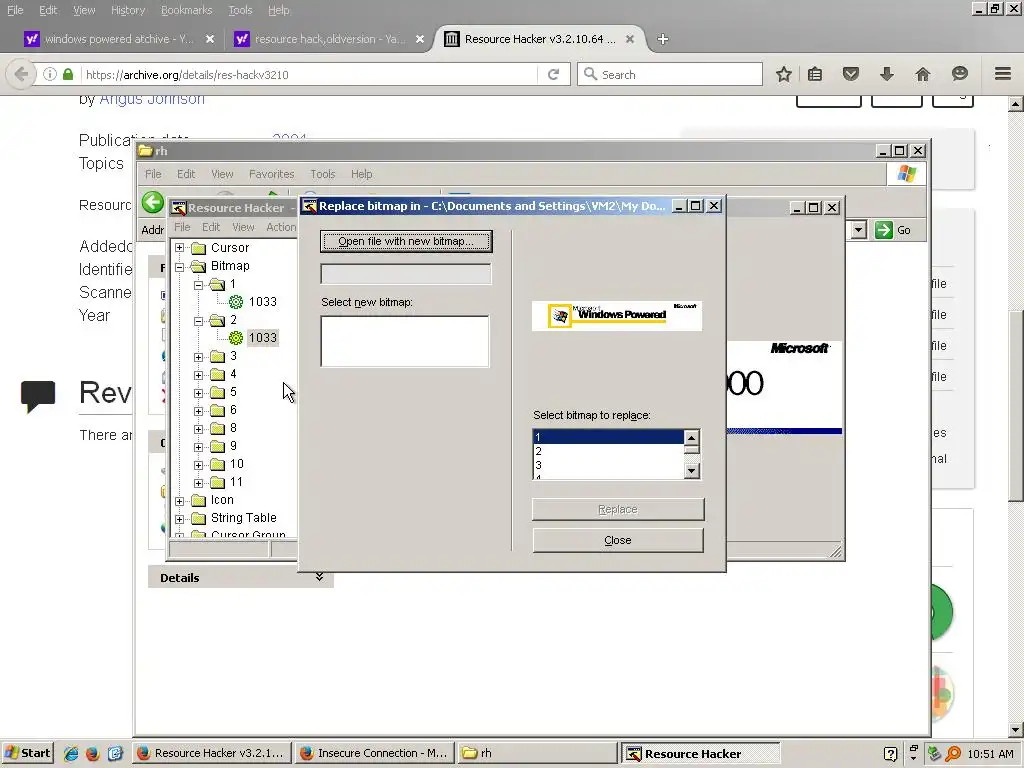Collapse Bitmap subfolder 2
The height and width of the screenshot is (768, 1024).
click(199, 321)
